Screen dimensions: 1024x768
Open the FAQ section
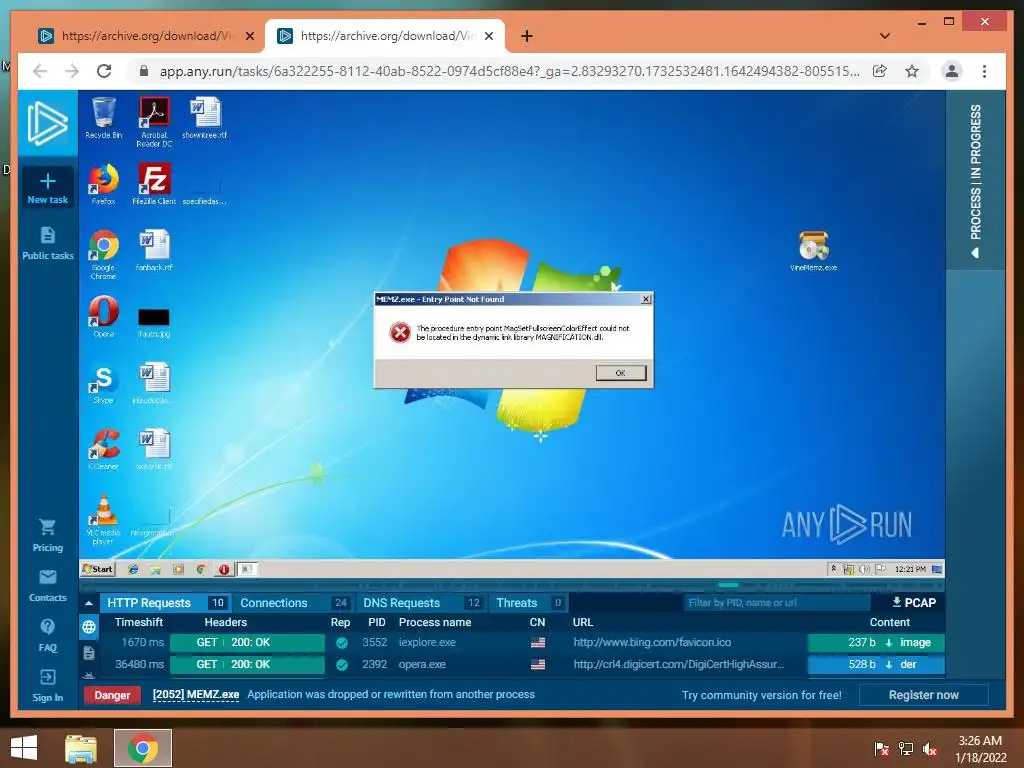tap(48, 635)
